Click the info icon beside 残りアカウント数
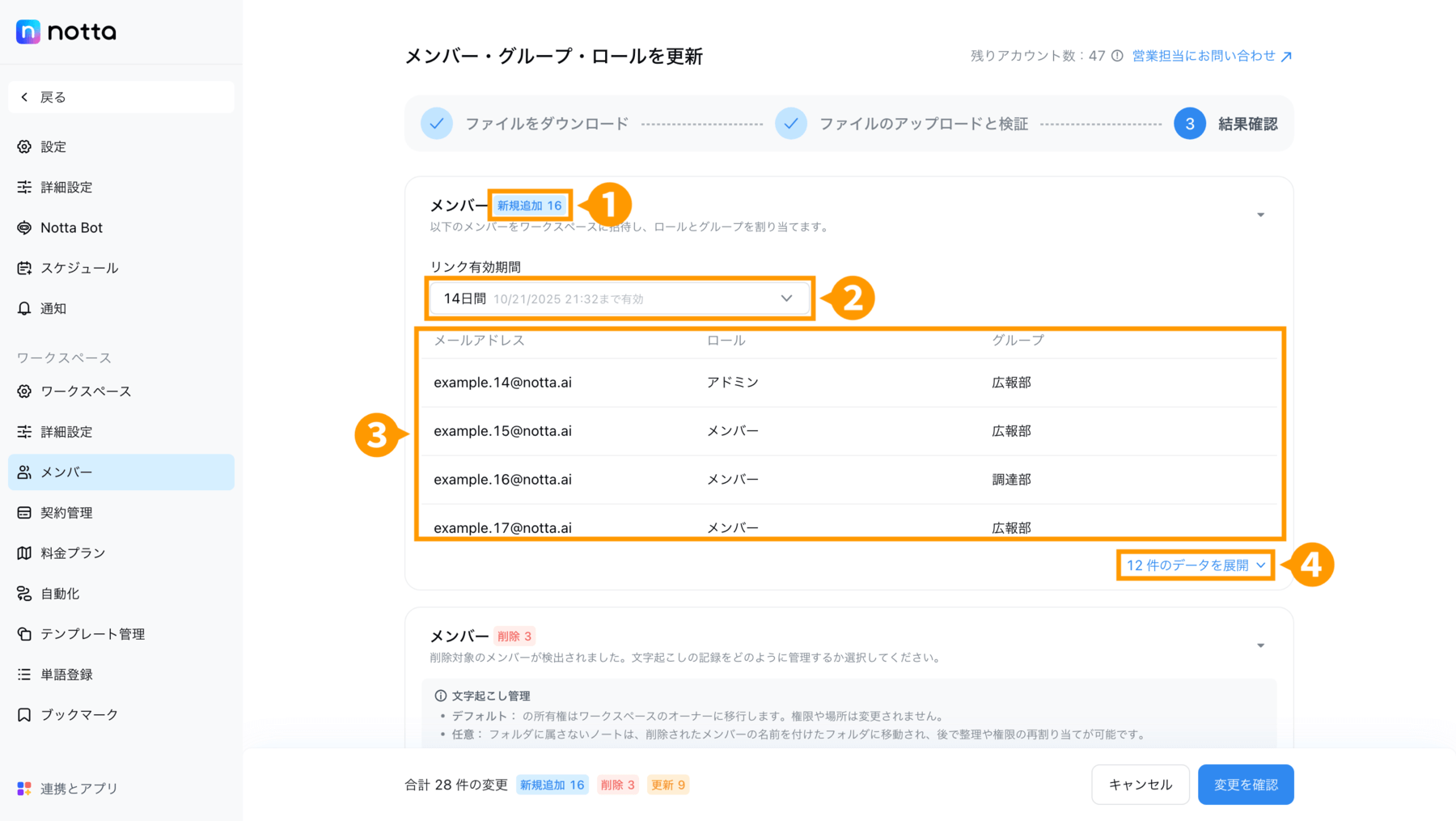Image resolution: width=1456 pixels, height=821 pixels. tap(1117, 56)
